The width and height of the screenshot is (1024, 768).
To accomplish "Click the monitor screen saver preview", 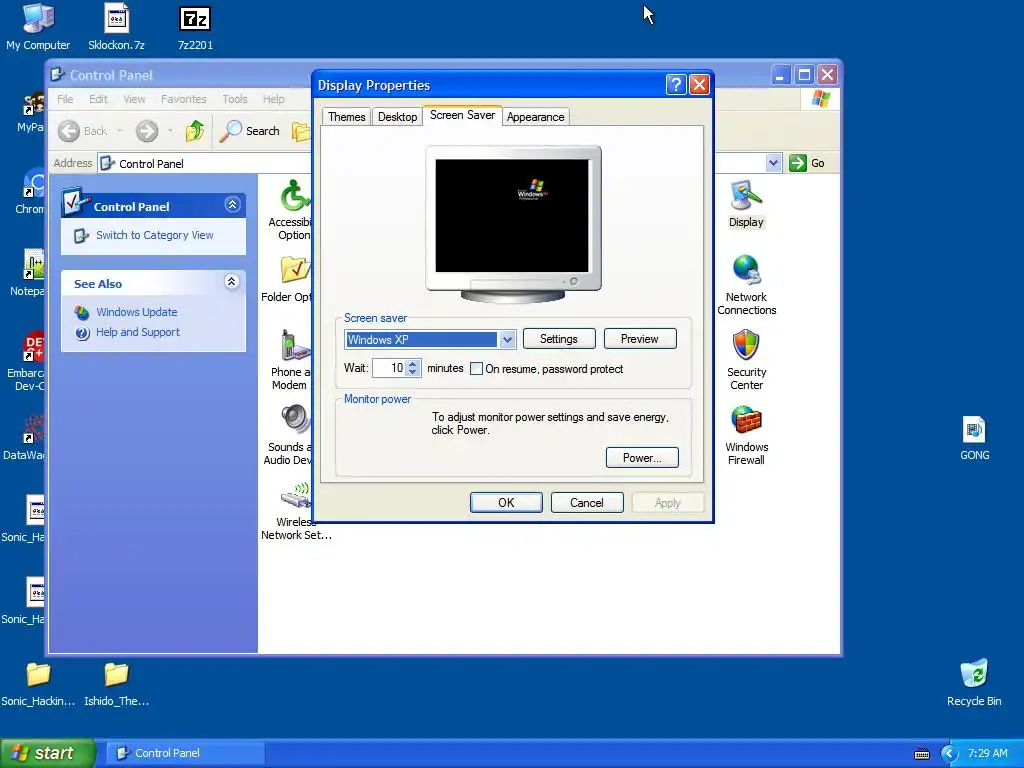I will click(x=512, y=216).
